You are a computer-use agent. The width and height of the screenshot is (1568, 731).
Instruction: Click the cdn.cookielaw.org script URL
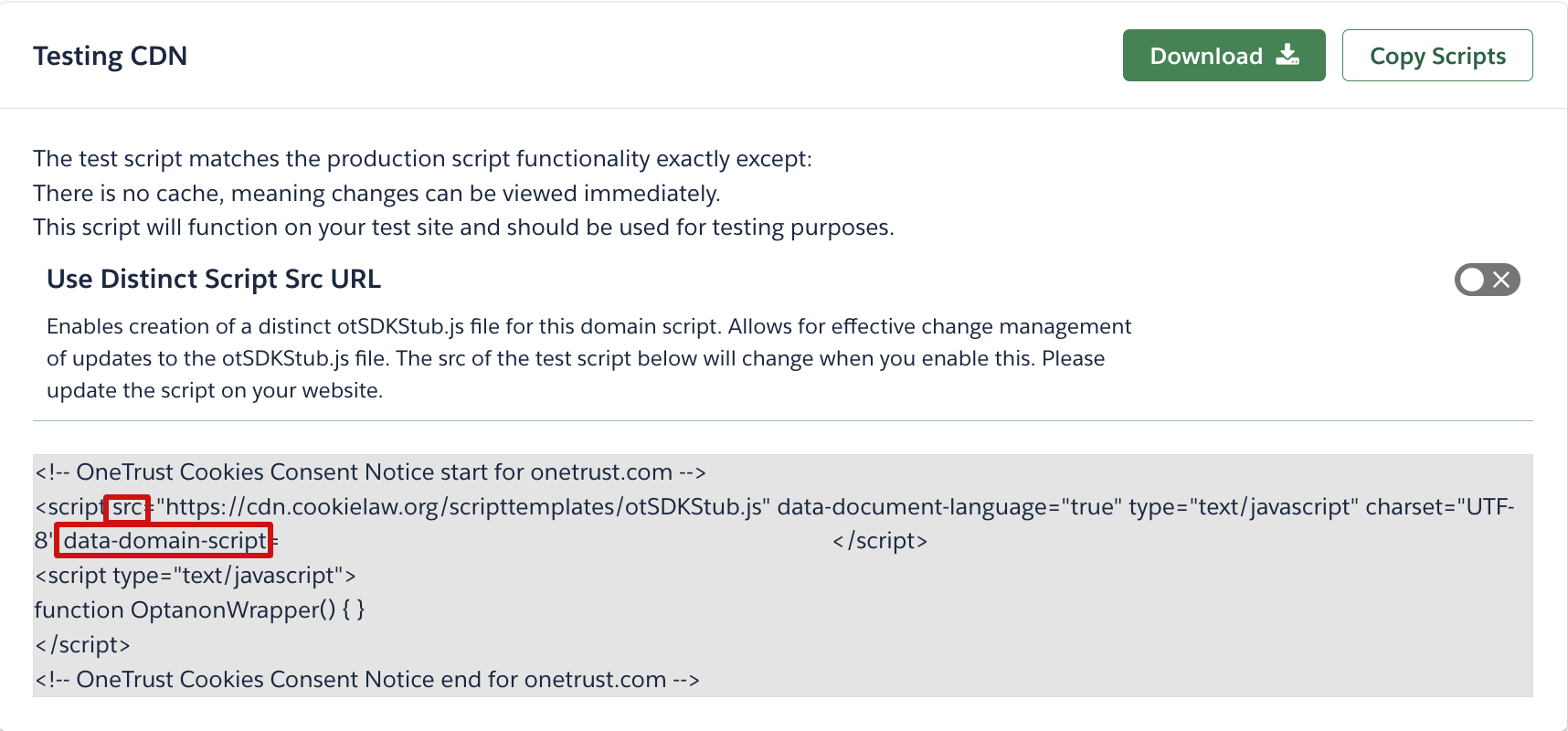click(x=463, y=507)
